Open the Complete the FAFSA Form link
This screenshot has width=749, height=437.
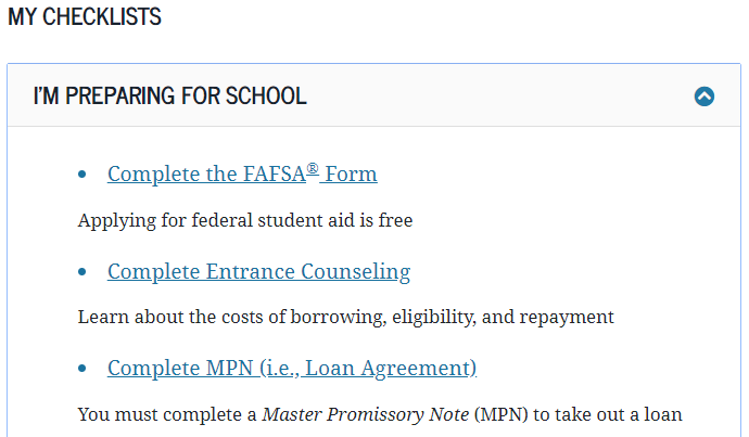click(x=242, y=174)
